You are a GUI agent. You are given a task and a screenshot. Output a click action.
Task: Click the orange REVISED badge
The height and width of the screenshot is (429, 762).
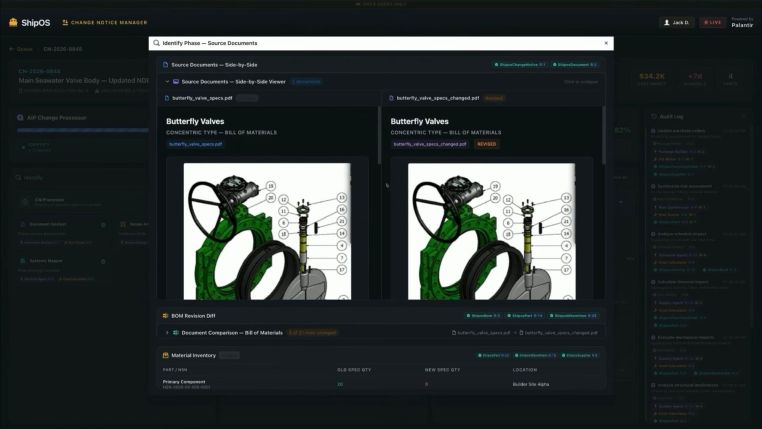486,144
